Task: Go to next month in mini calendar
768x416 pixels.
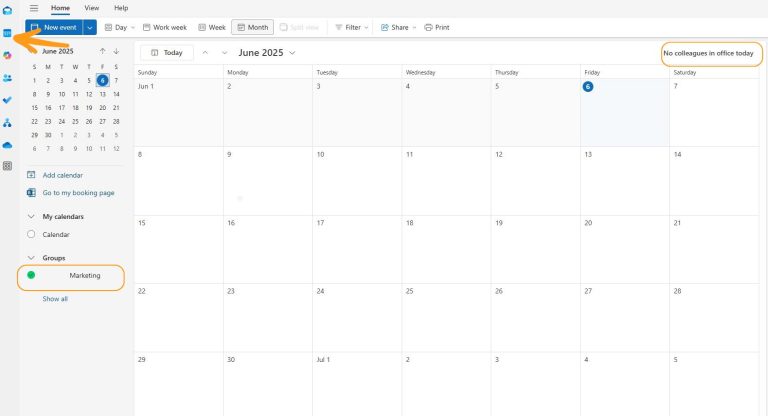Action: [x=116, y=51]
